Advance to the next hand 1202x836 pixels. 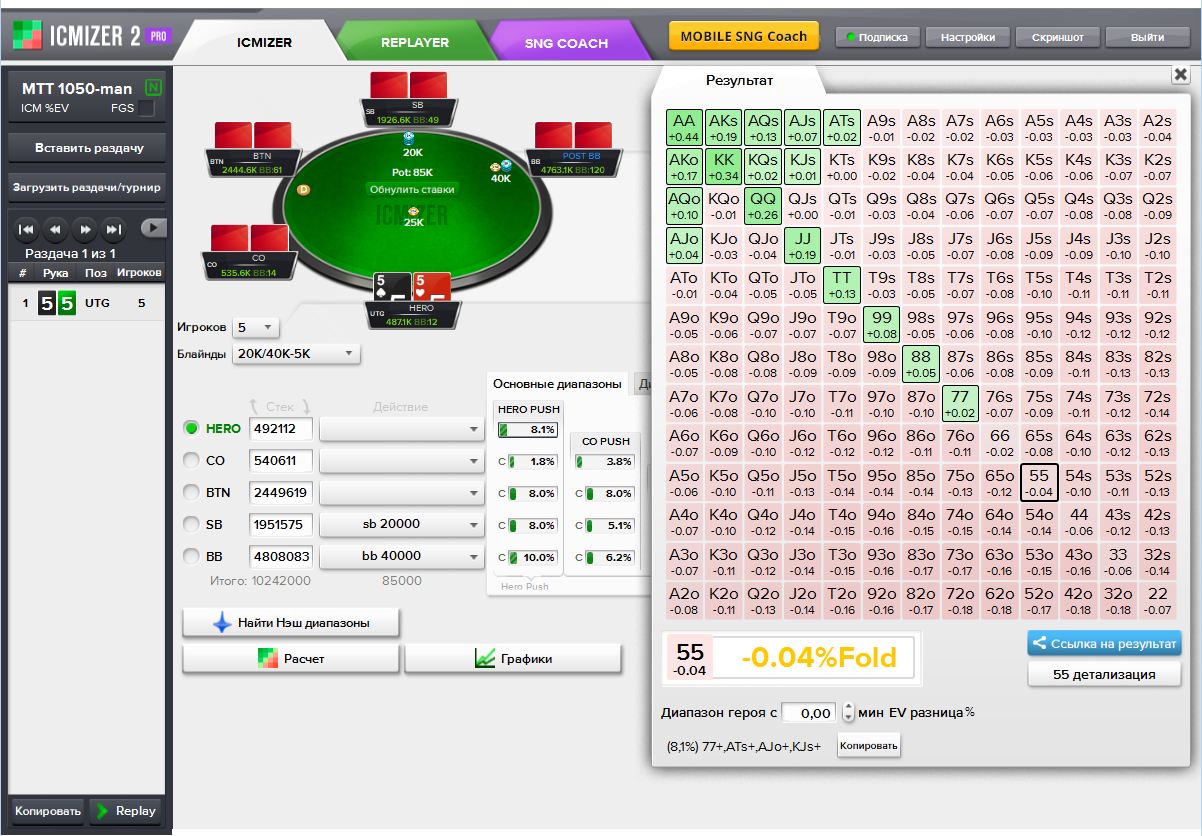pos(85,229)
